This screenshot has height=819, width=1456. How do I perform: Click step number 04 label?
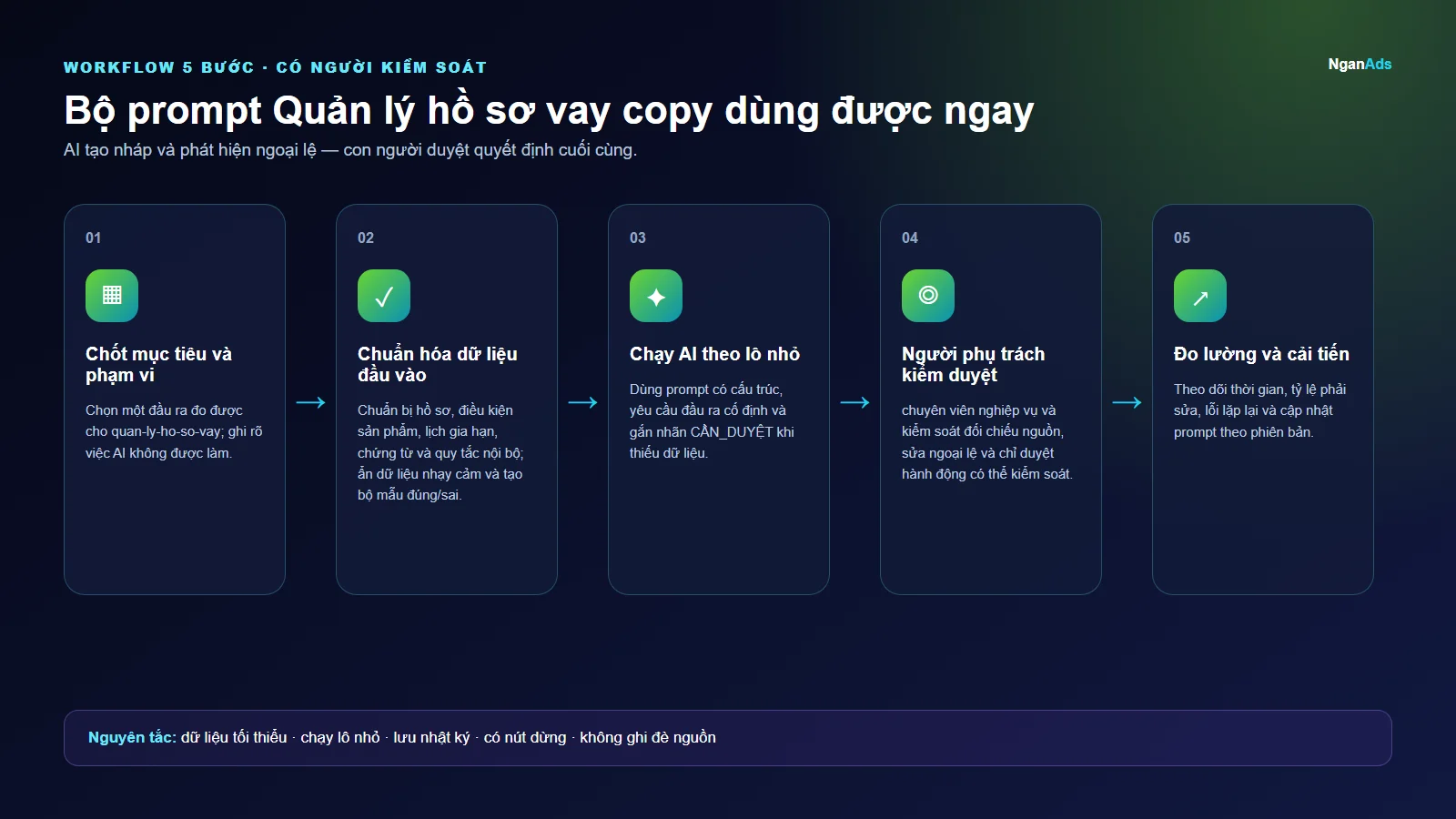point(910,238)
